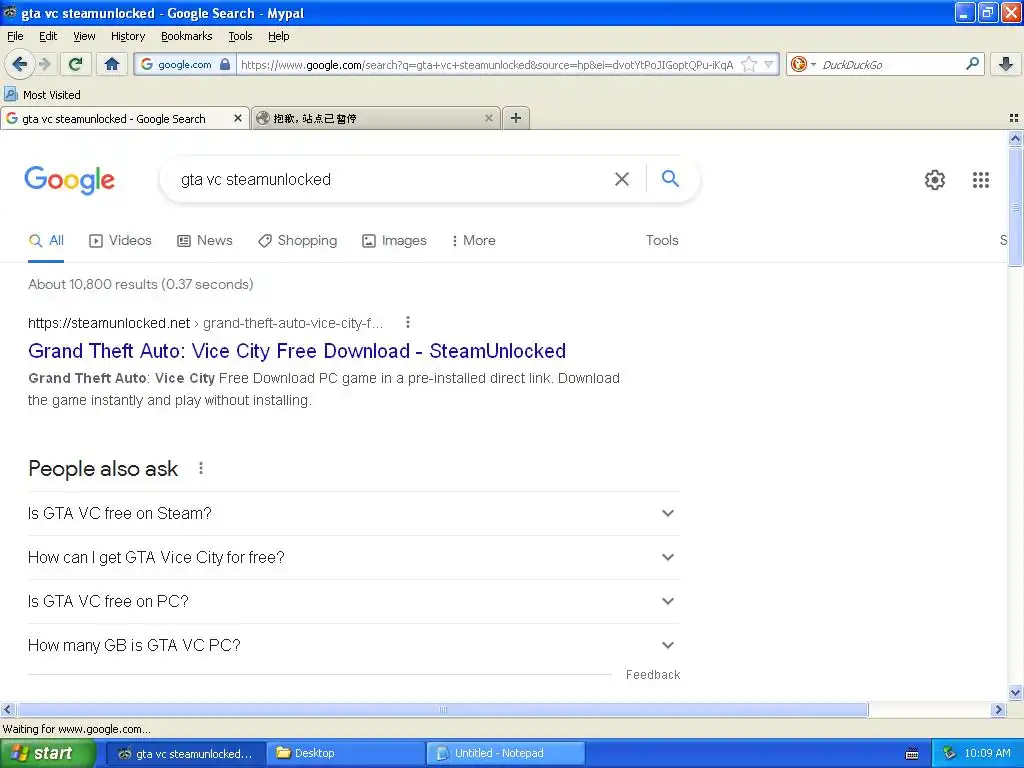Switch to News results
1024x768 pixels.
(x=204, y=240)
